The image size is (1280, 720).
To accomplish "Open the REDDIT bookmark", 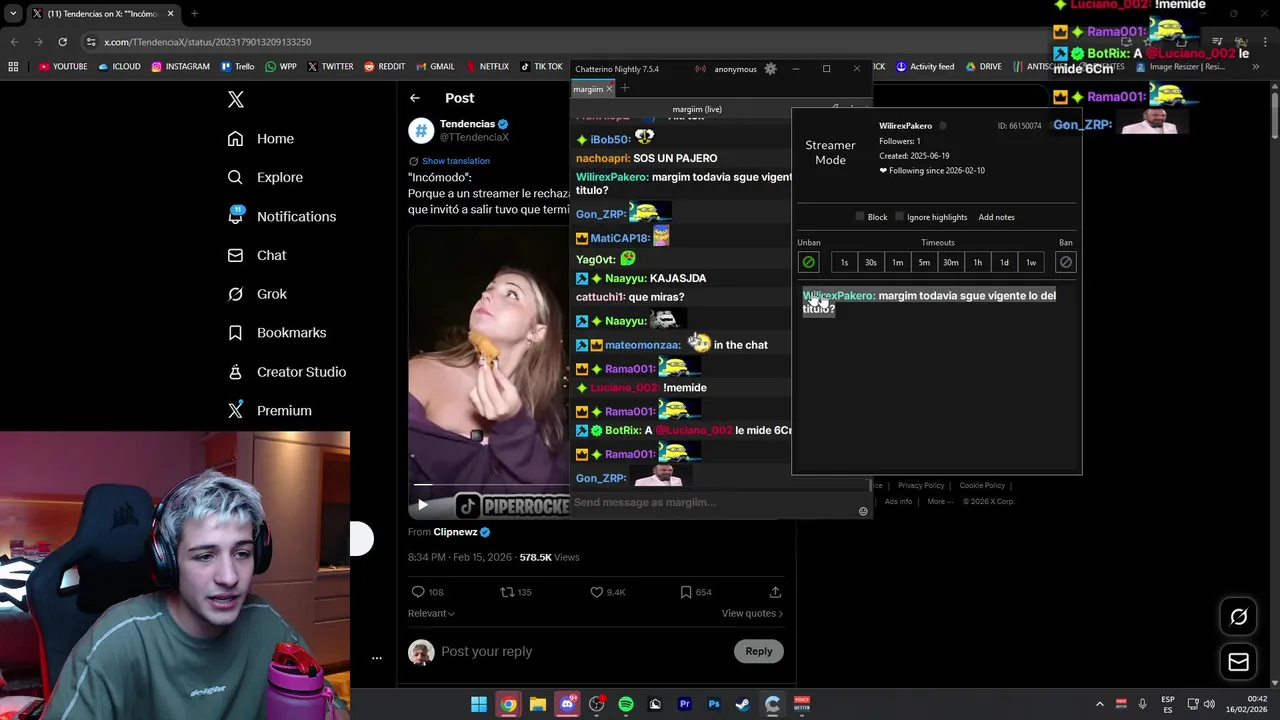I will click(385, 67).
